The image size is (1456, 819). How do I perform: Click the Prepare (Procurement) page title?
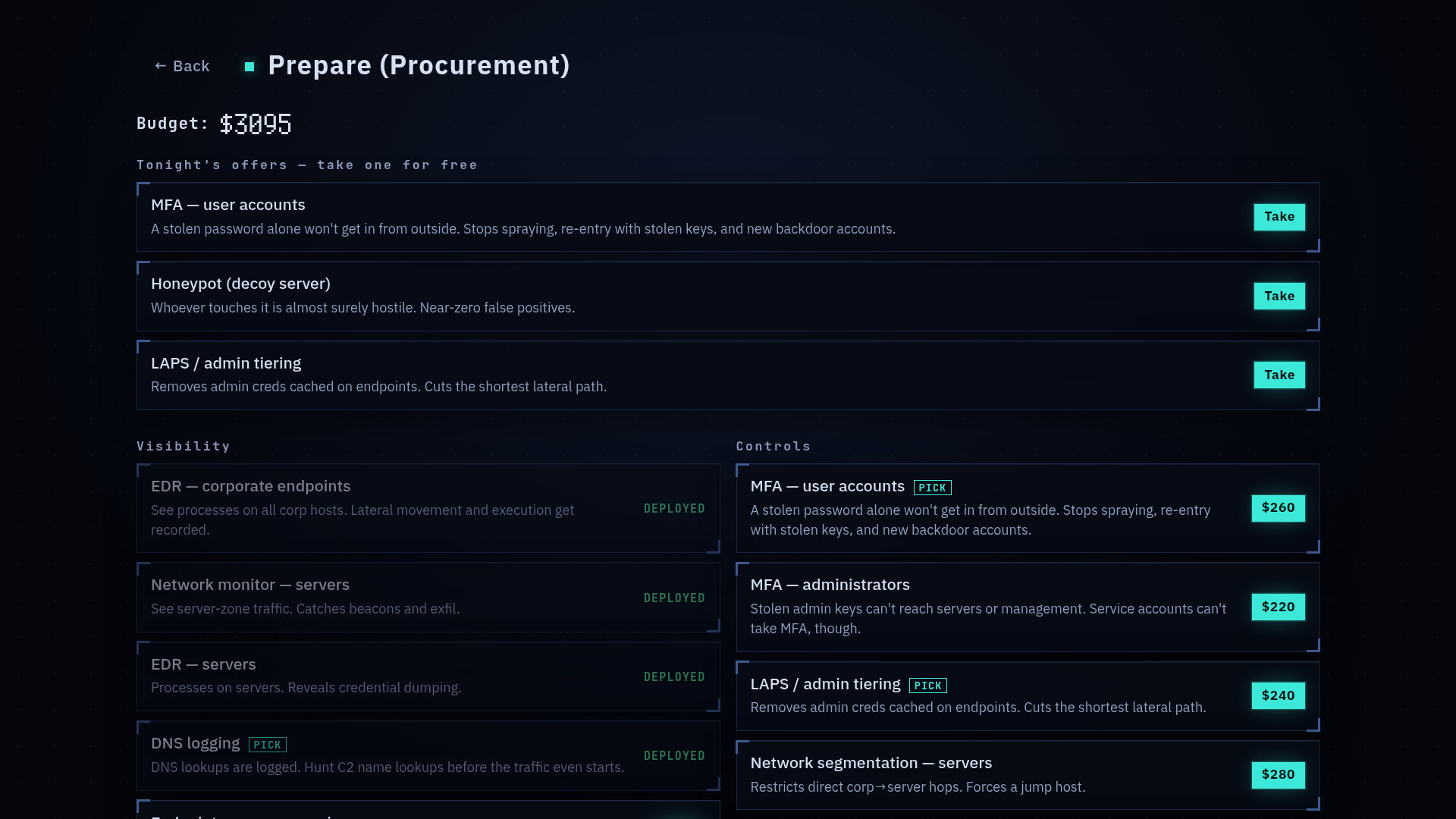[419, 65]
